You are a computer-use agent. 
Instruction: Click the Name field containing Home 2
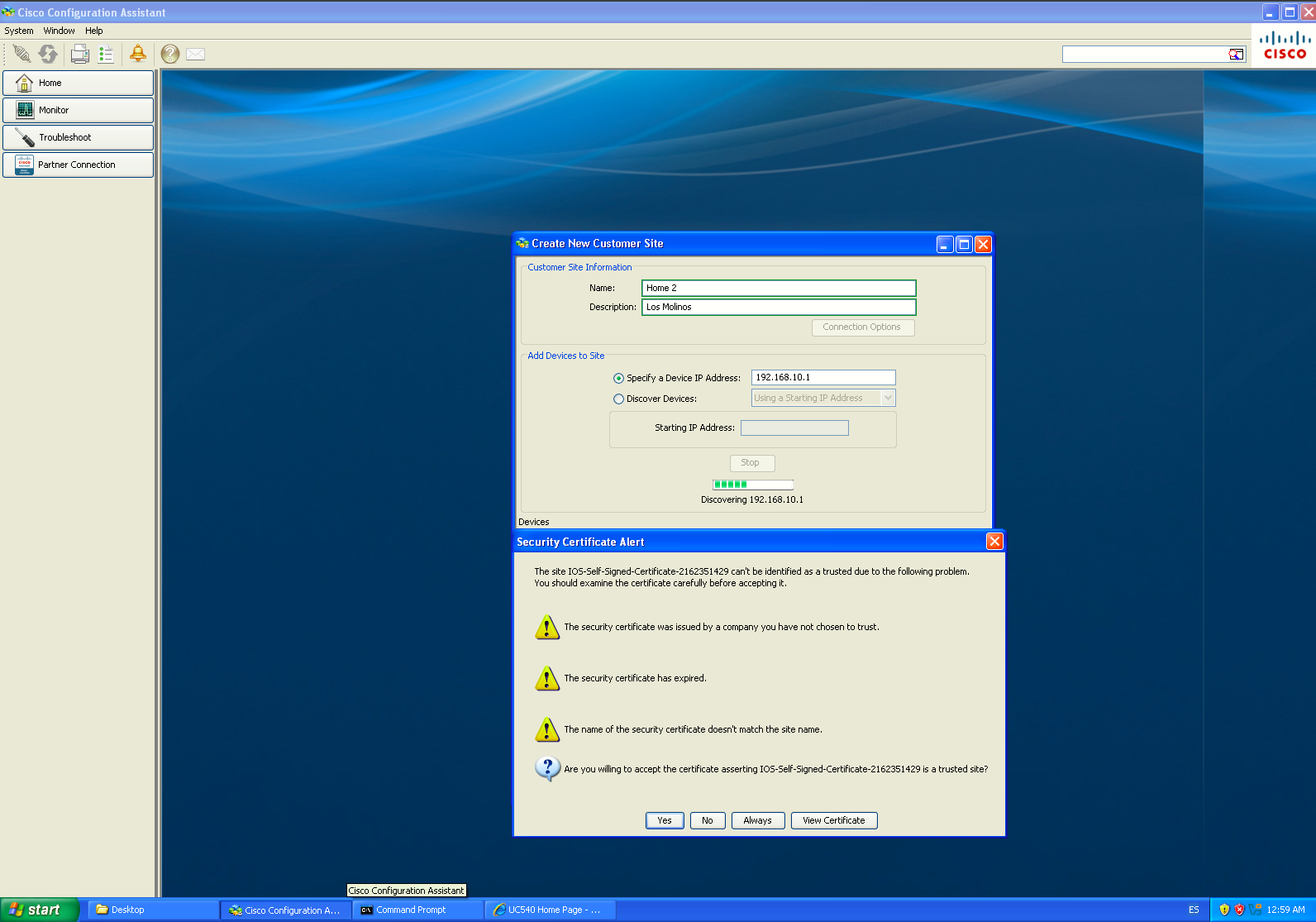point(779,288)
